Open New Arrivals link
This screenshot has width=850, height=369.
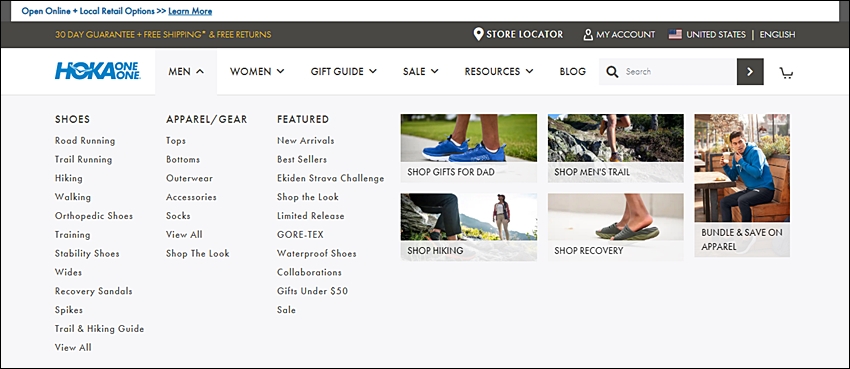306,140
